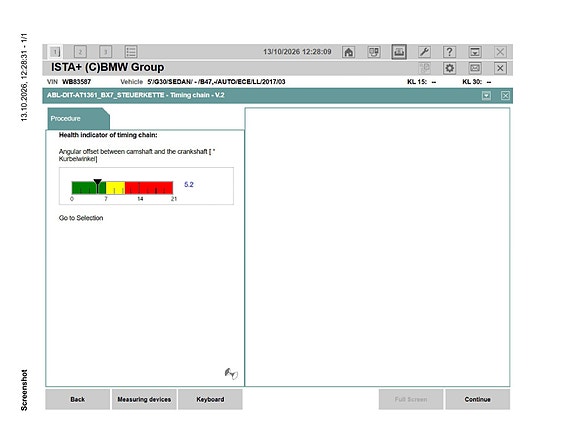This screenshot has width=575, height=444.
Task: Open the on-screen Keyboard
Action: [210, 399]
